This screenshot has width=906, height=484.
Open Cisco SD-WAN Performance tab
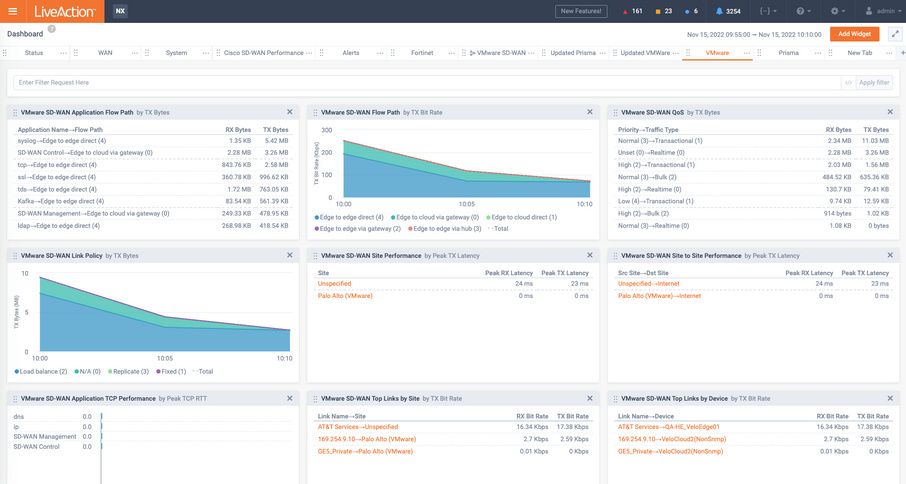pyautogui.click(x=263, y=53)
